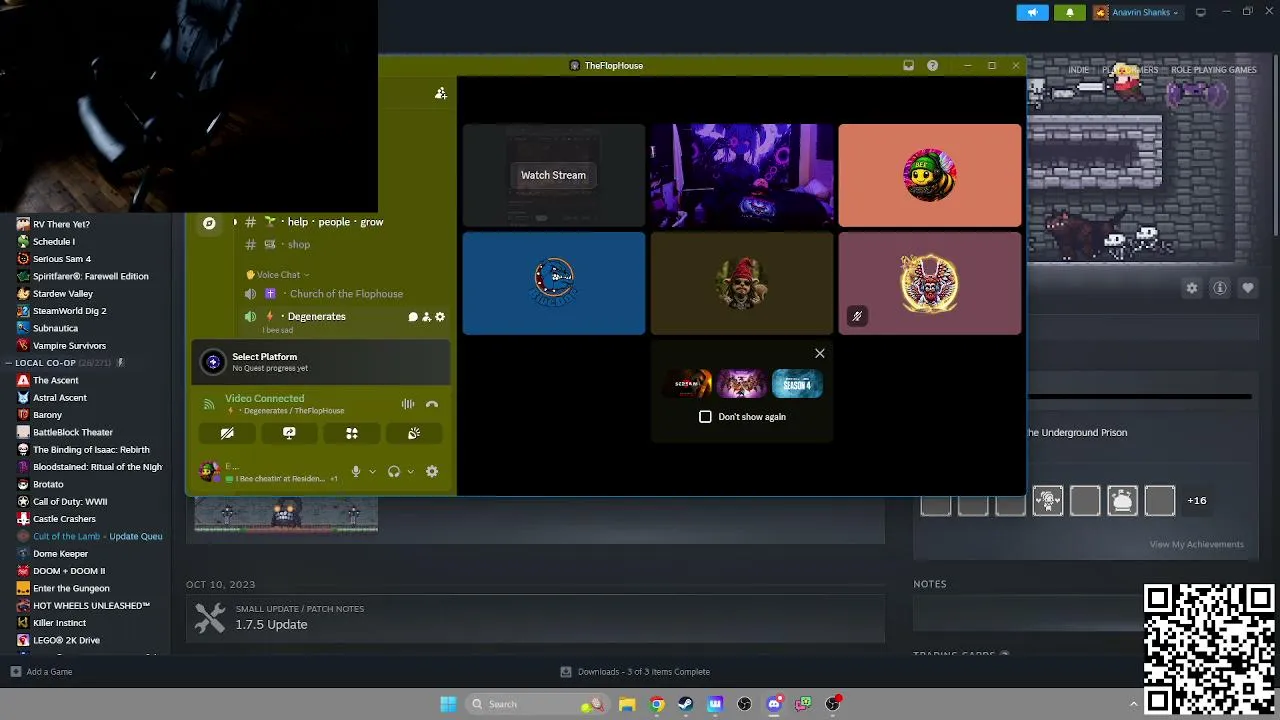Open Steam notifications bell
This screenshot has width=1280, height=720.
[x=1070, y=12]
